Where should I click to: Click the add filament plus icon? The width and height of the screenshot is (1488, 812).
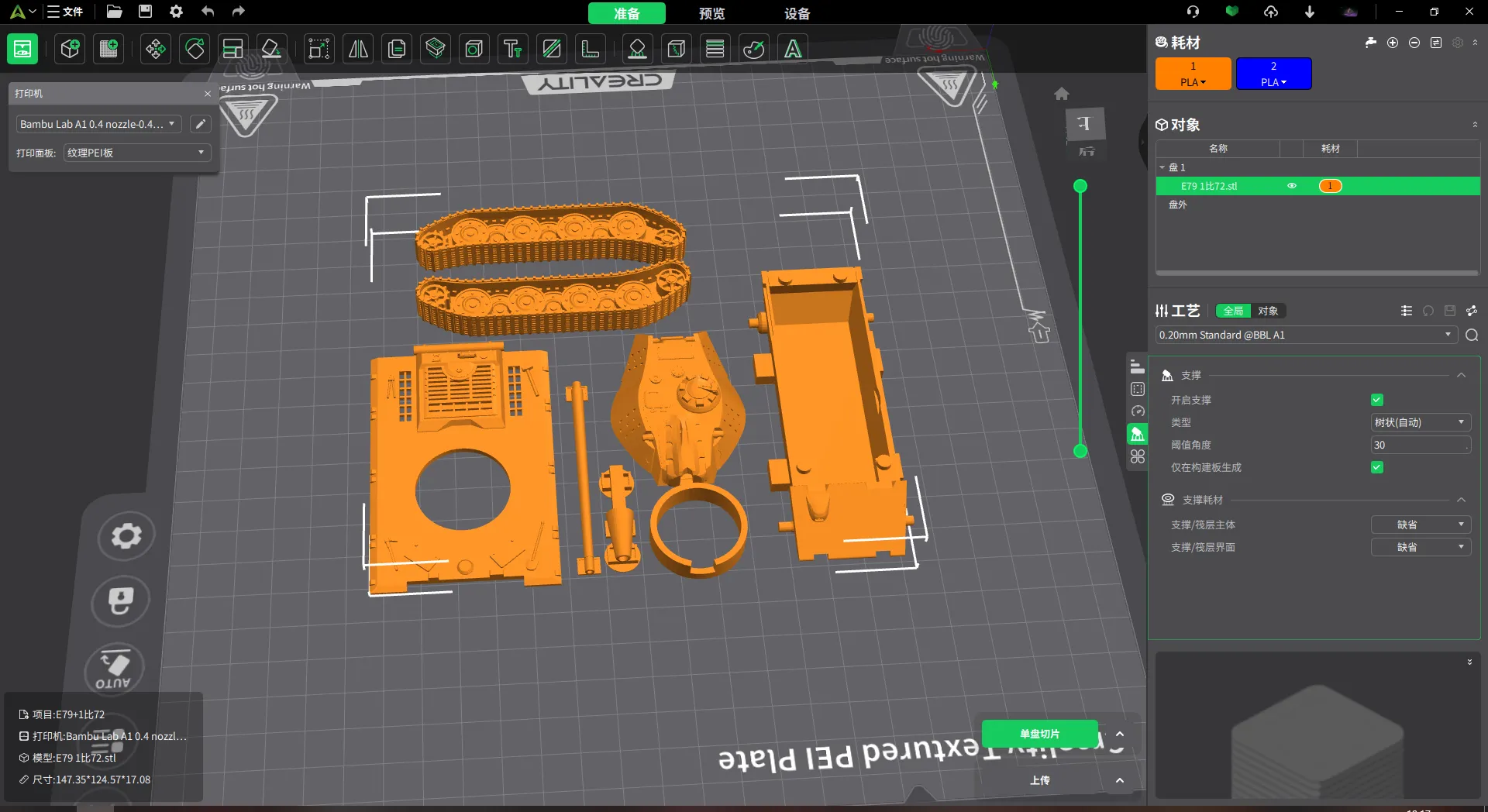[1393, 43]
